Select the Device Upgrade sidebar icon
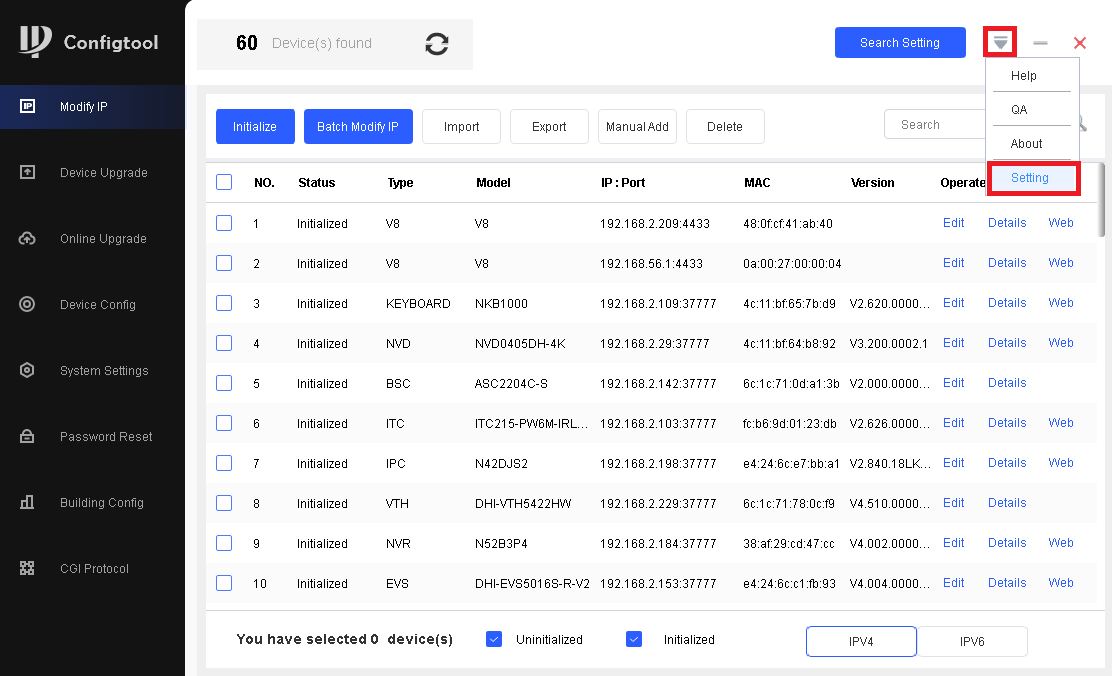1112x676 pixels. pos(28,173)
